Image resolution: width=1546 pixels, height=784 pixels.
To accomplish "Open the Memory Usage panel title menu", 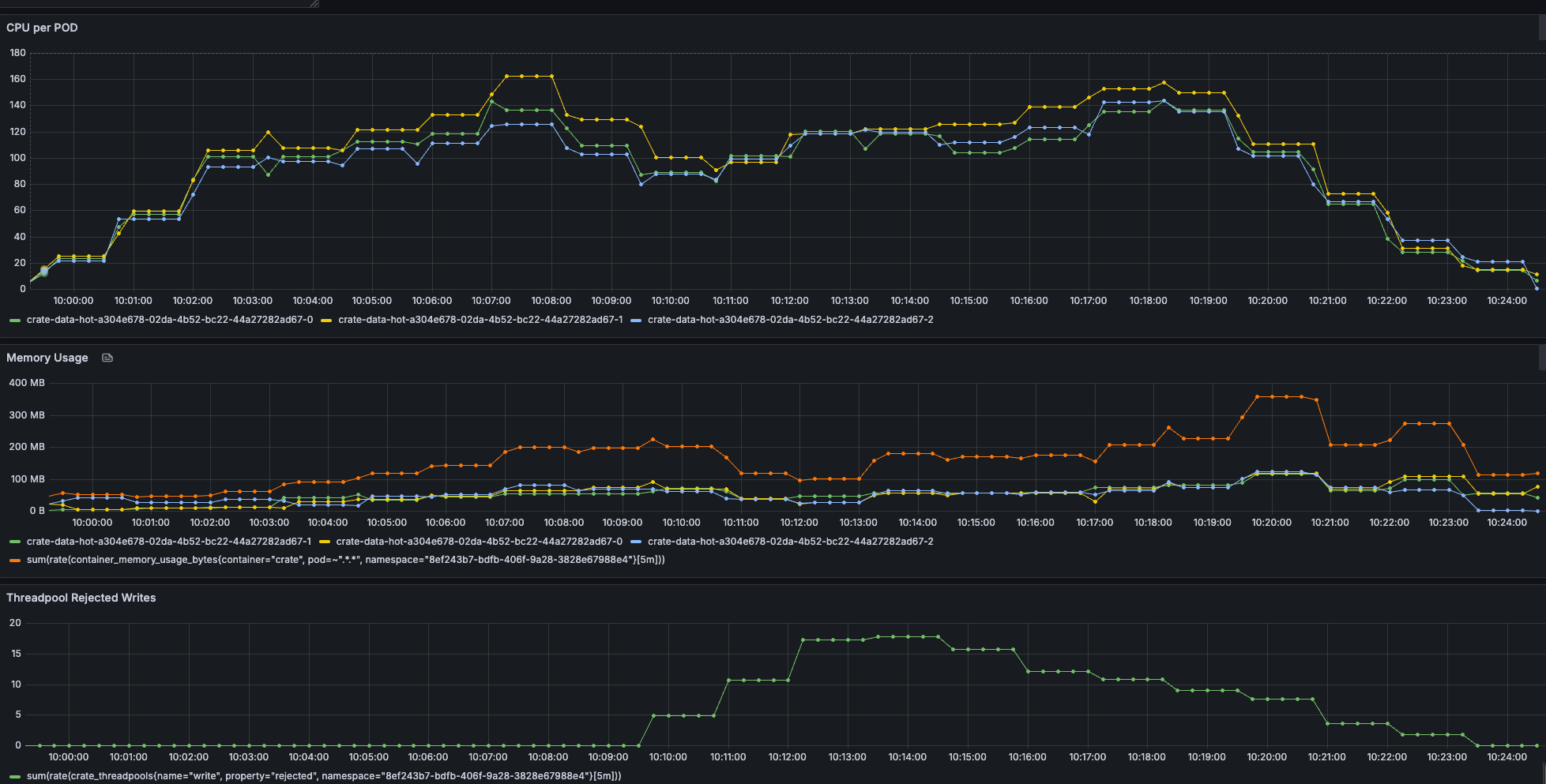I will (x=47, y=358).
